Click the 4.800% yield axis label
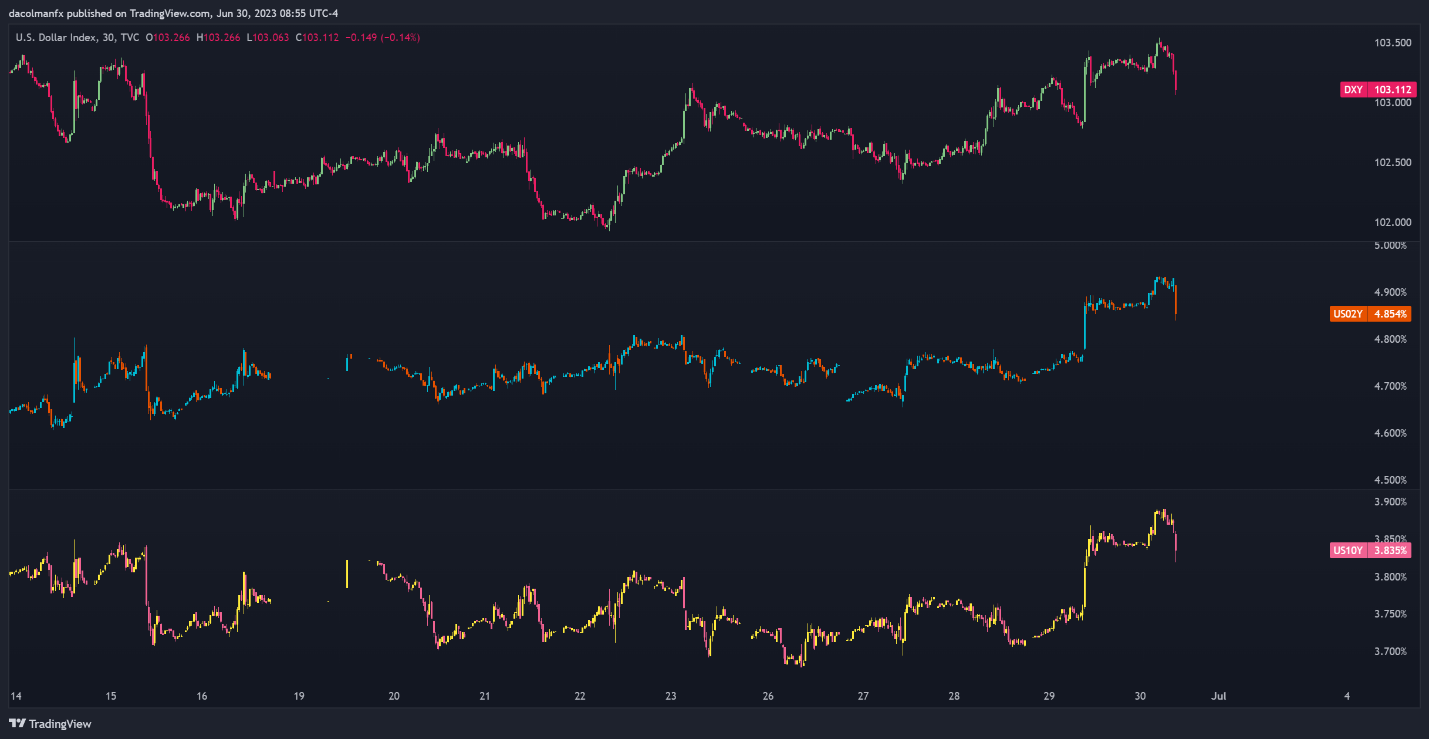 (x=1391, y=339)
